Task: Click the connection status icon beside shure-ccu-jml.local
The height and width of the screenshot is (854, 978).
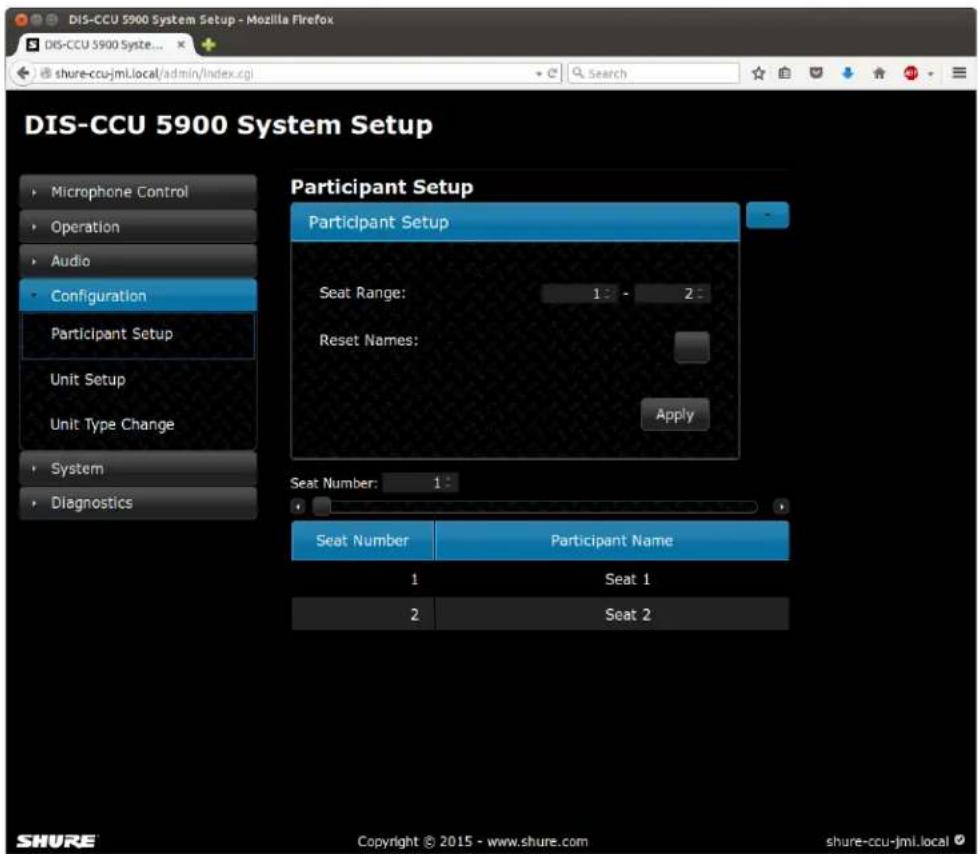Action: pyautogui.click(x=959, y=840)
